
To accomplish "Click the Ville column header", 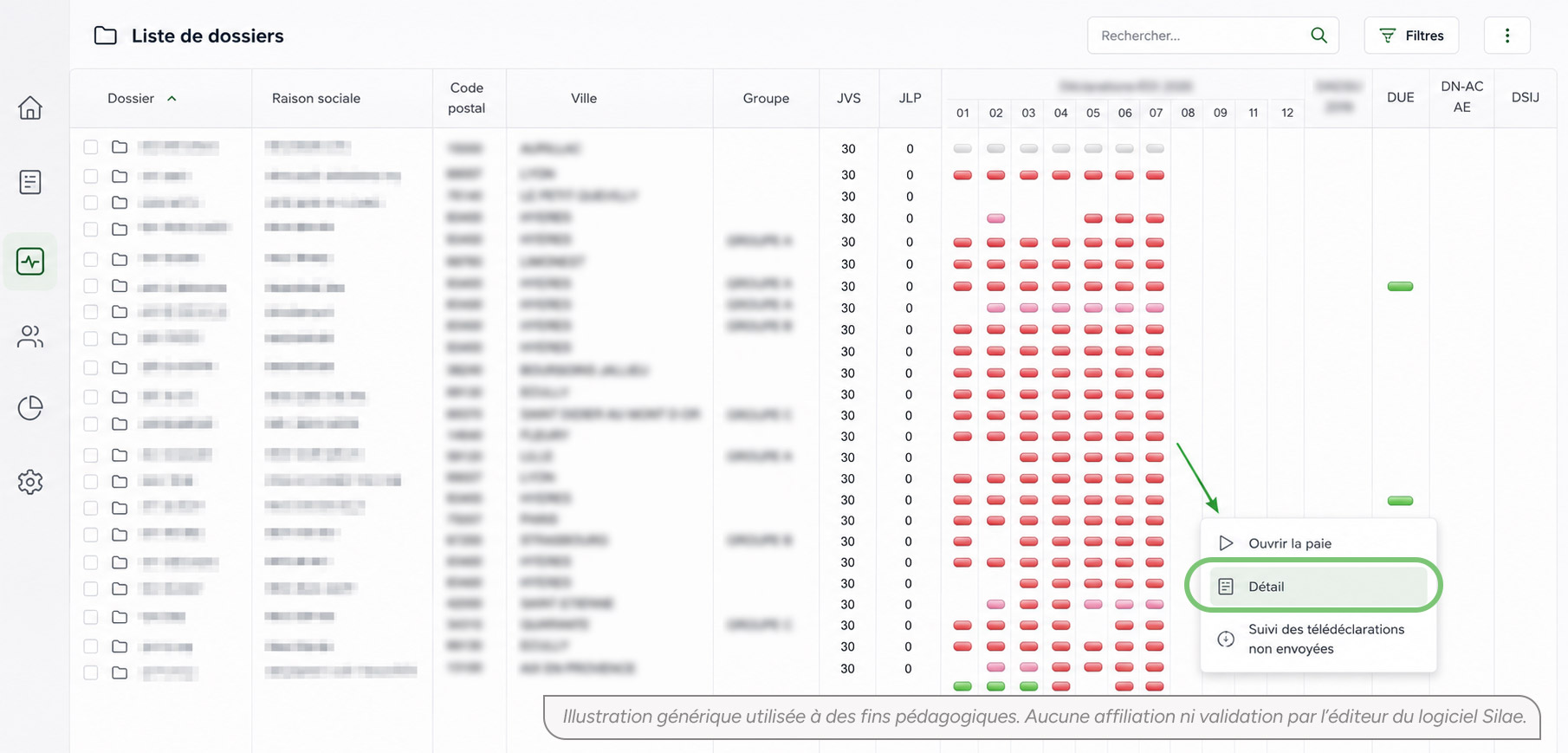I will pyautogui.click(x=584, y=99).
